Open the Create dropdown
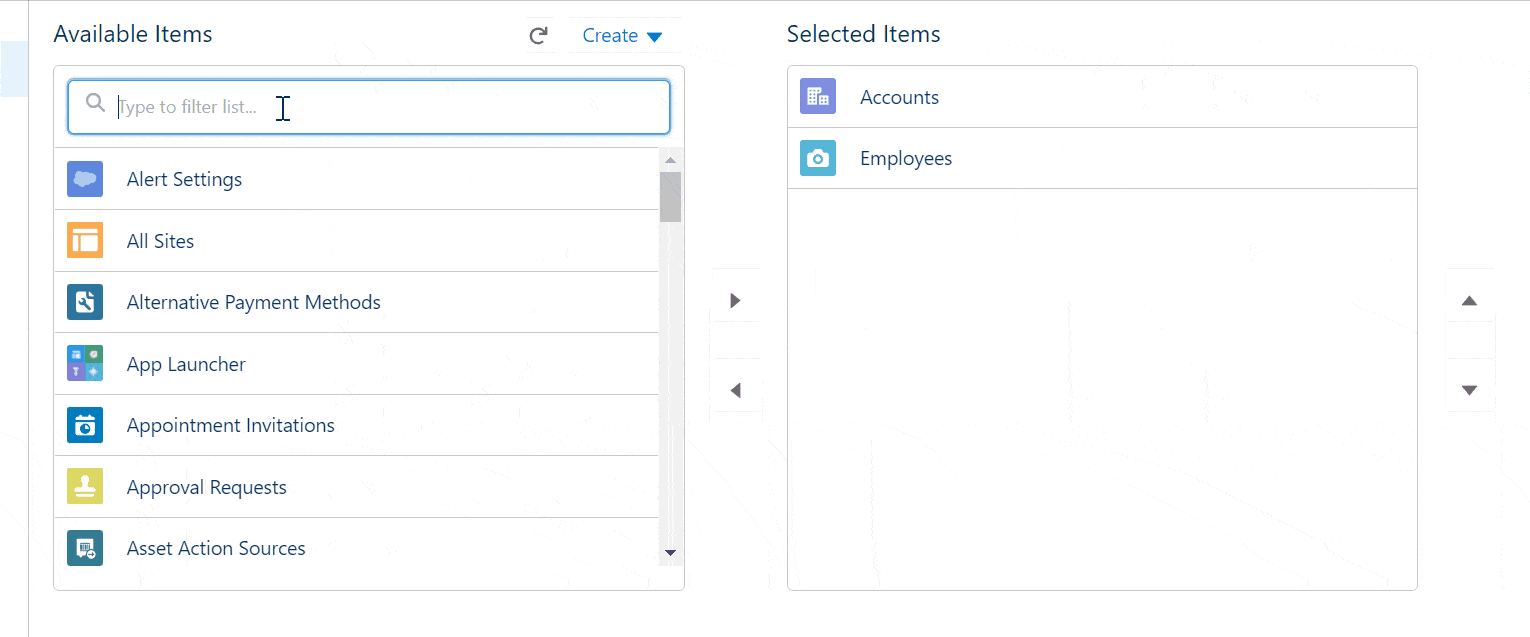This screenshot has height=637, width=1530. coord(621,34)
